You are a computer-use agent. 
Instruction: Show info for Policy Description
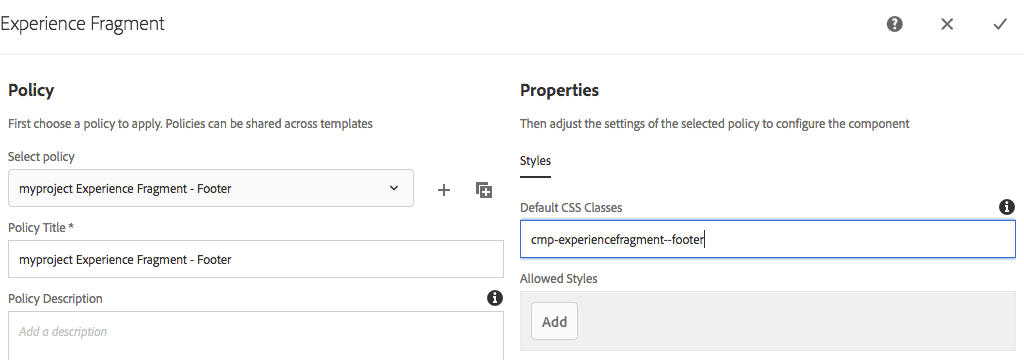point(495,298)
